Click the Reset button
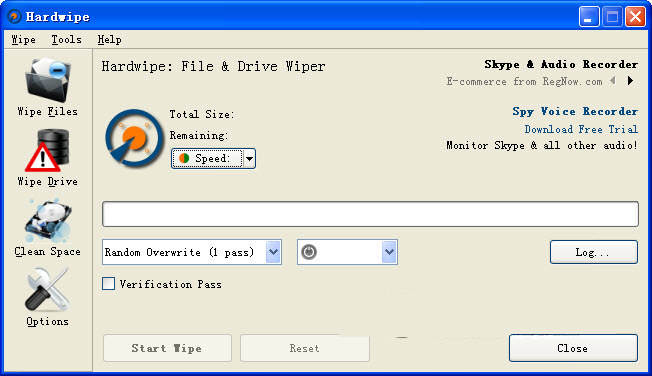Viewport: 652px width, 376px height. pyautogui.click(x=304, y=348)
